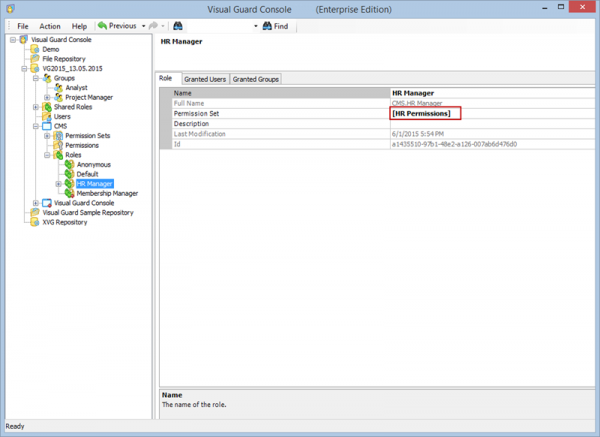This screenshot has width=600, height=437.
Task: Click the Analyst group icon
Action: [x=58, y=88]
